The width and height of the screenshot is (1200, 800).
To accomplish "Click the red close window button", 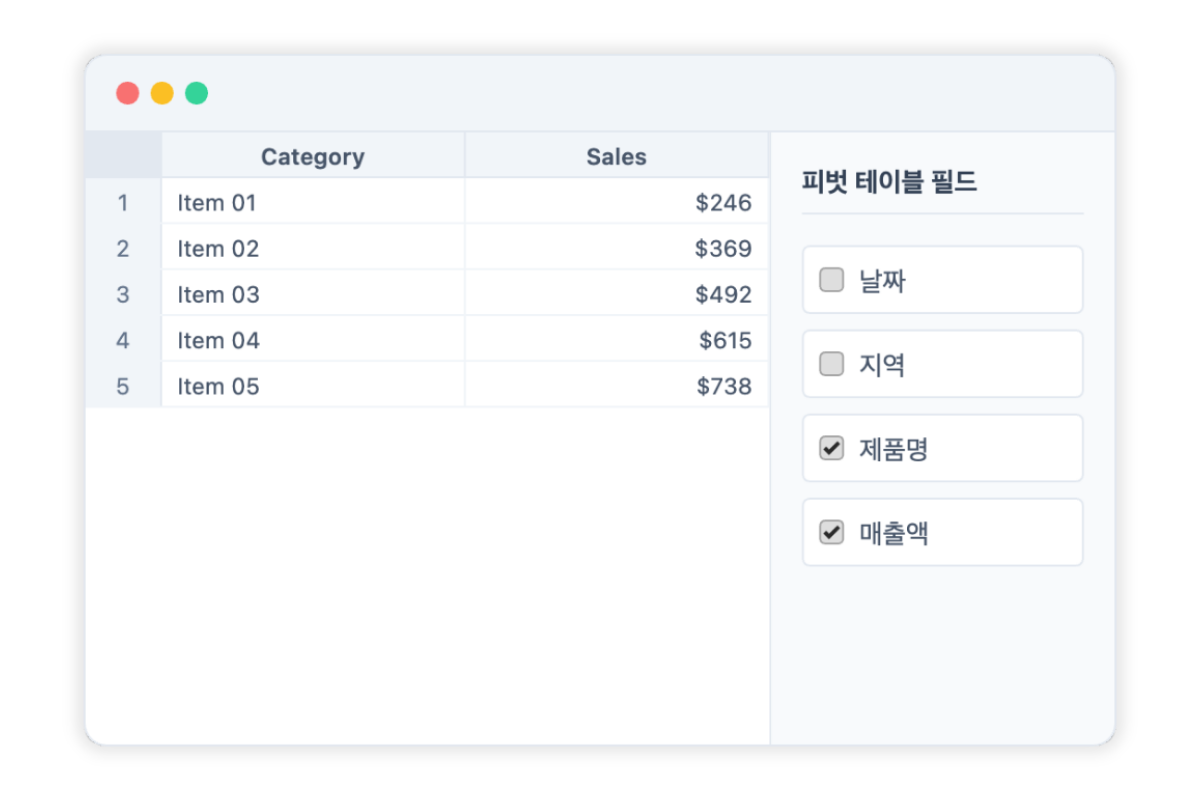I will tap(127, 93).
